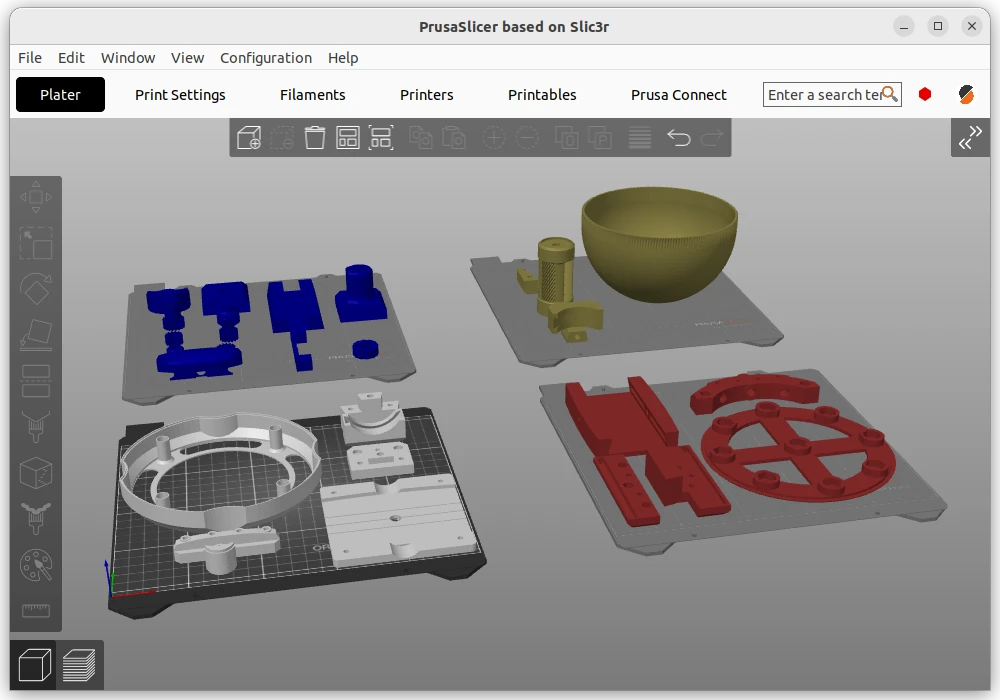Switch to the Print Settings tab
The height and width of the screenshot is (700, 1000).
180,94
